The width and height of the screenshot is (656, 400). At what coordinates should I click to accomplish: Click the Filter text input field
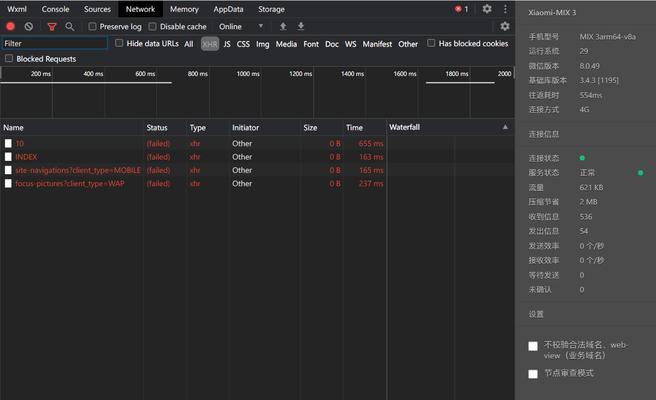[x=54, y=44]
